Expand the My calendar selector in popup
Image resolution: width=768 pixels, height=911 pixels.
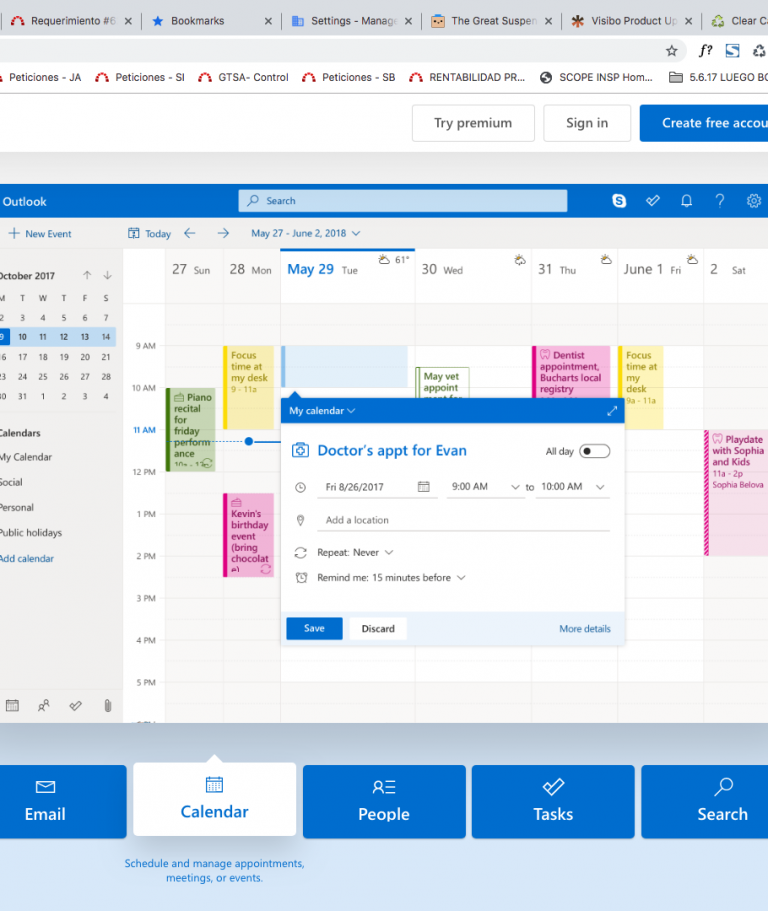pyautogui.click(x=322, y=411)
